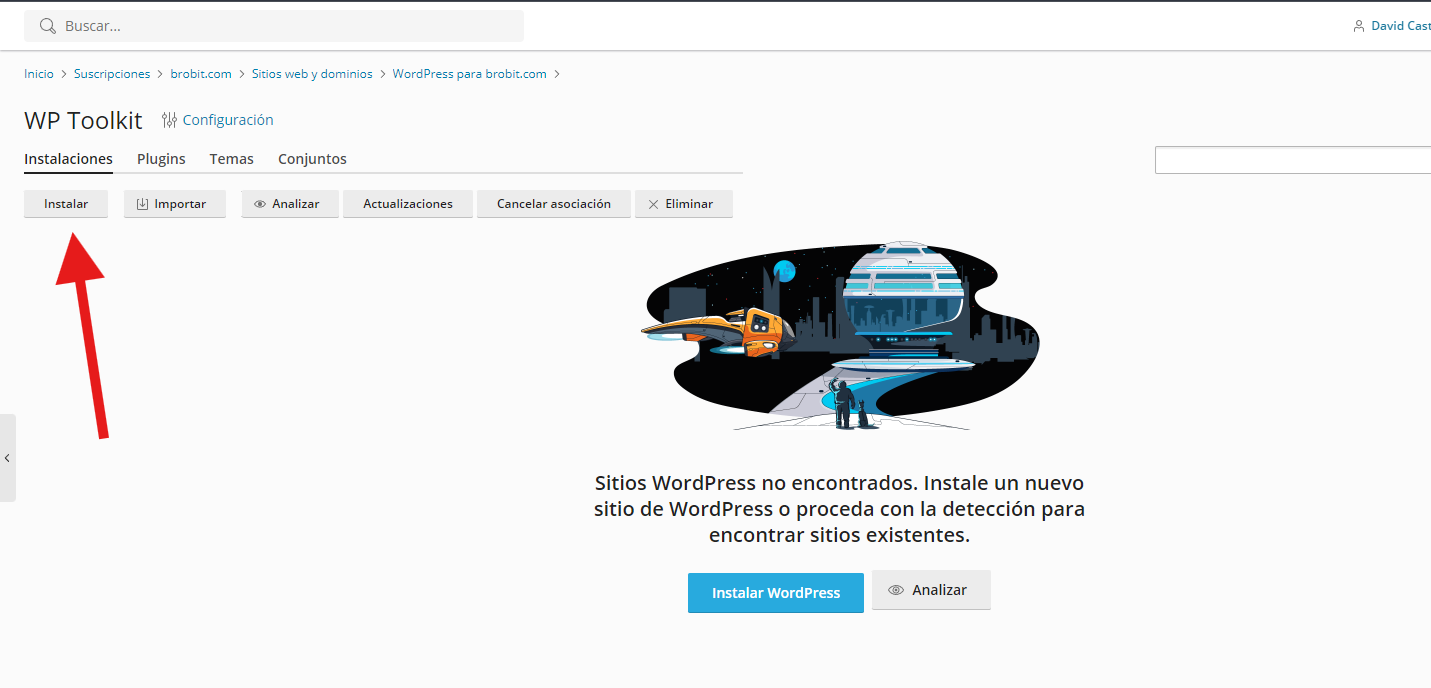The height and width of the screenshot is (688, 1431).
Task: Open brobit.com breadcrumb link
Action: pyautogui.click(x=201, y=74)
